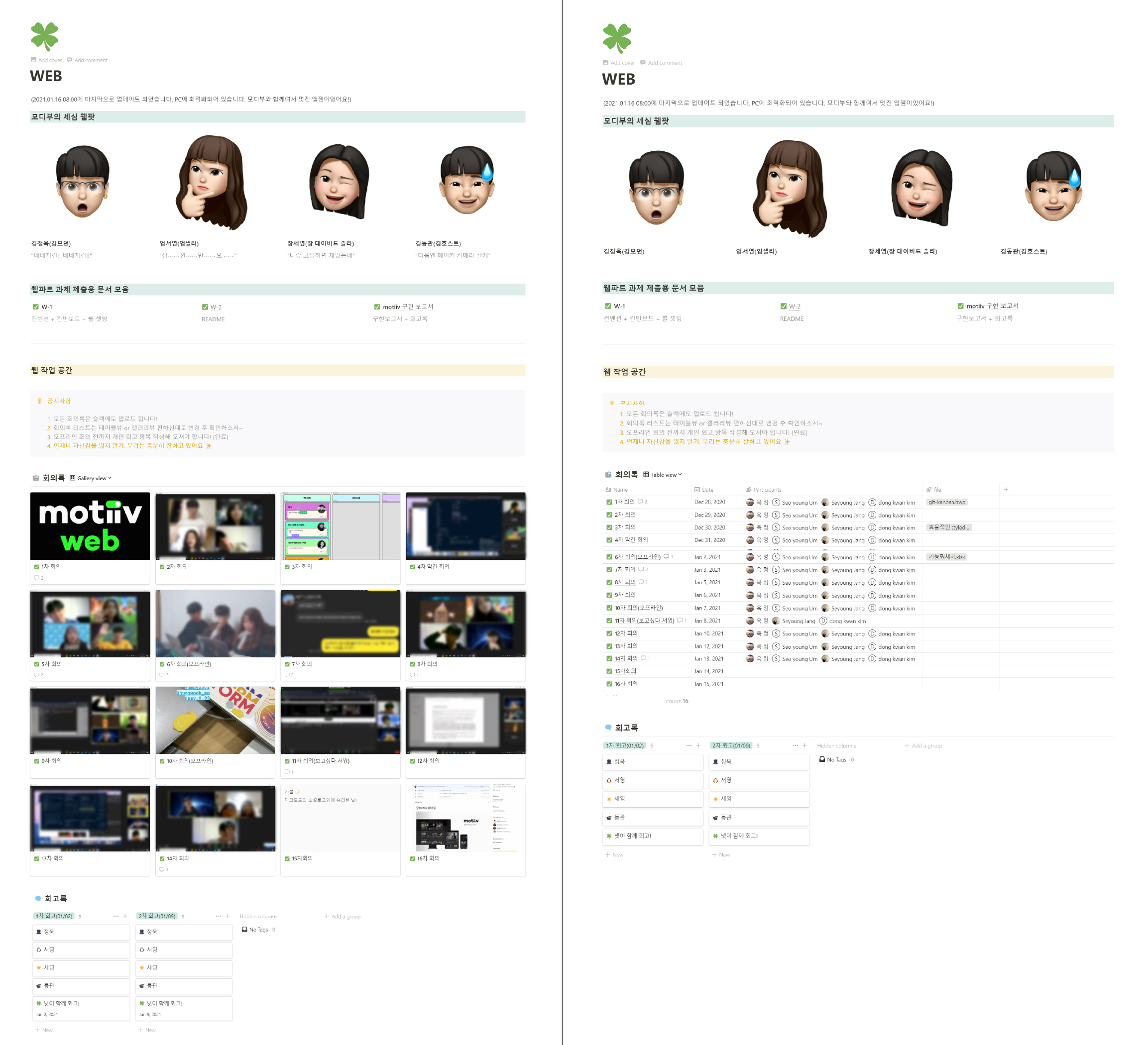Open 4차 막간 회의 row in table
The height and width of the screenshot is (1045, 1148).
point(631,540)
